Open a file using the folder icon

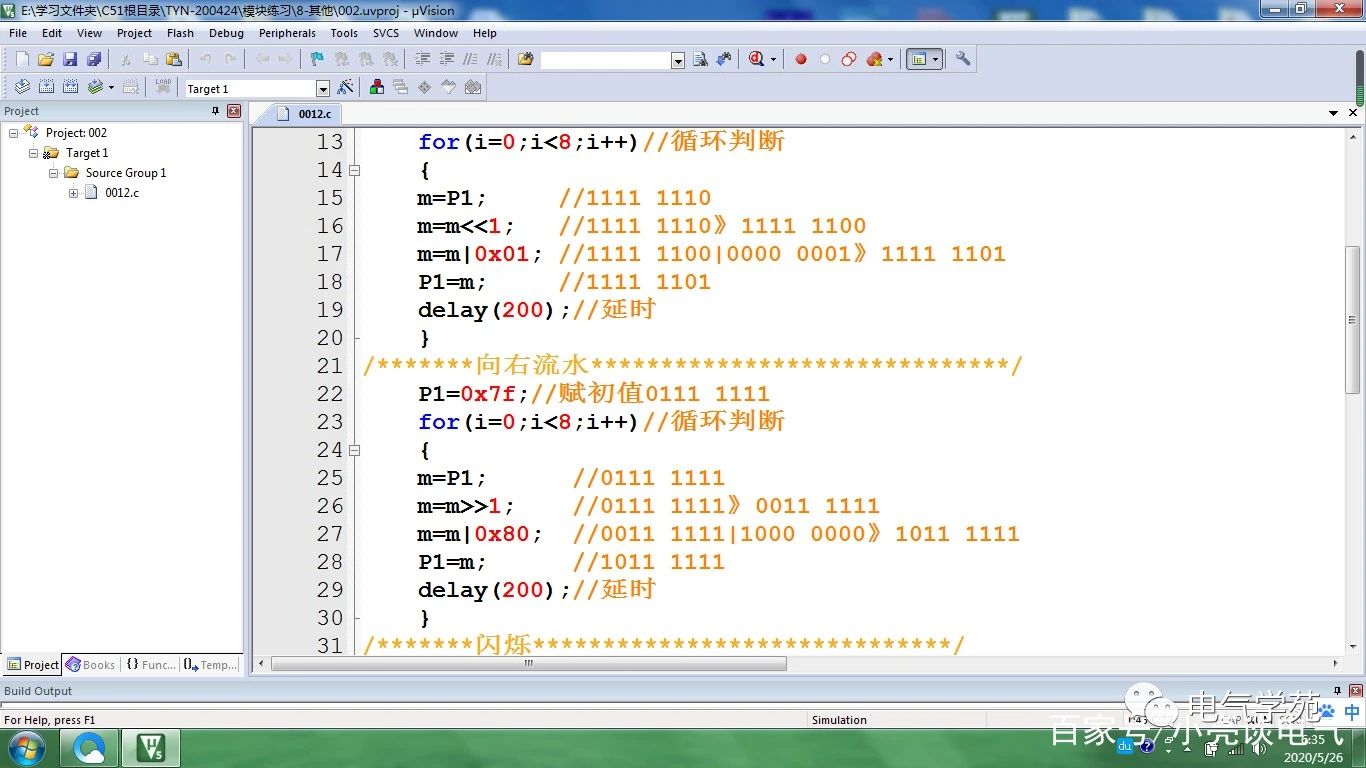coord(46,59)
